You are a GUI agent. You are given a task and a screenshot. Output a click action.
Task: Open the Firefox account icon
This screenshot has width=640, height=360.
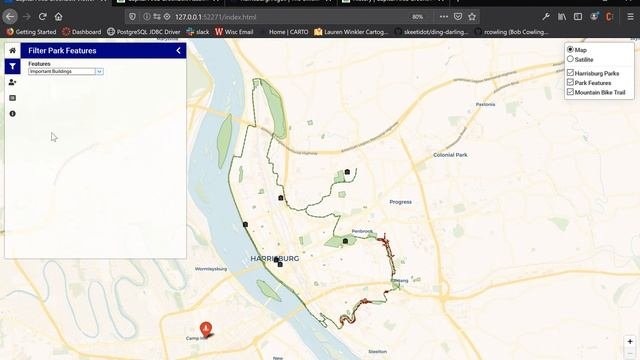[594, 17]
